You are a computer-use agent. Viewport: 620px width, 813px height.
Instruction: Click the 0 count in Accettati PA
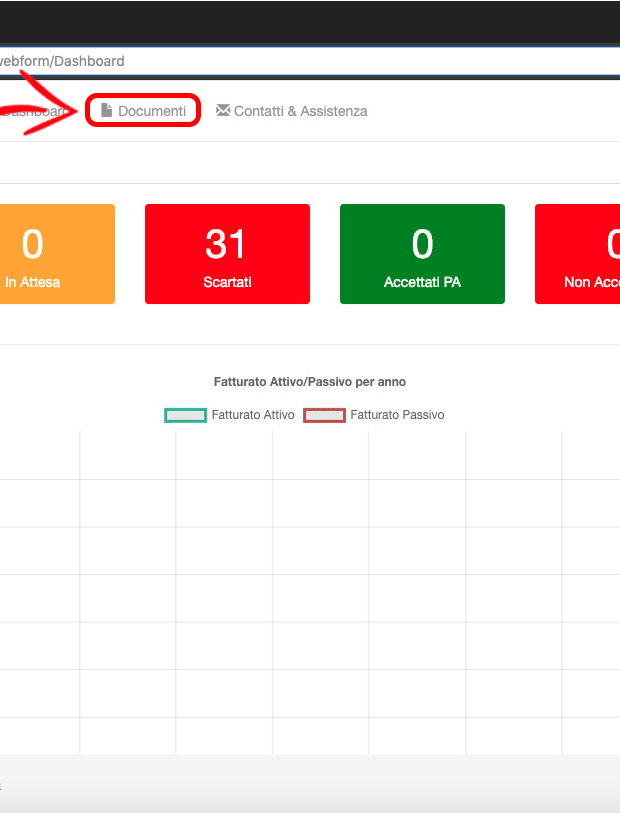pos(422,244)
